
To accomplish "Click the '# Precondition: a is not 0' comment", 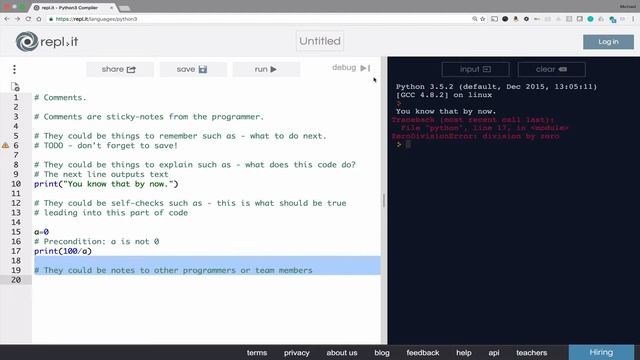I will point(96,242).
